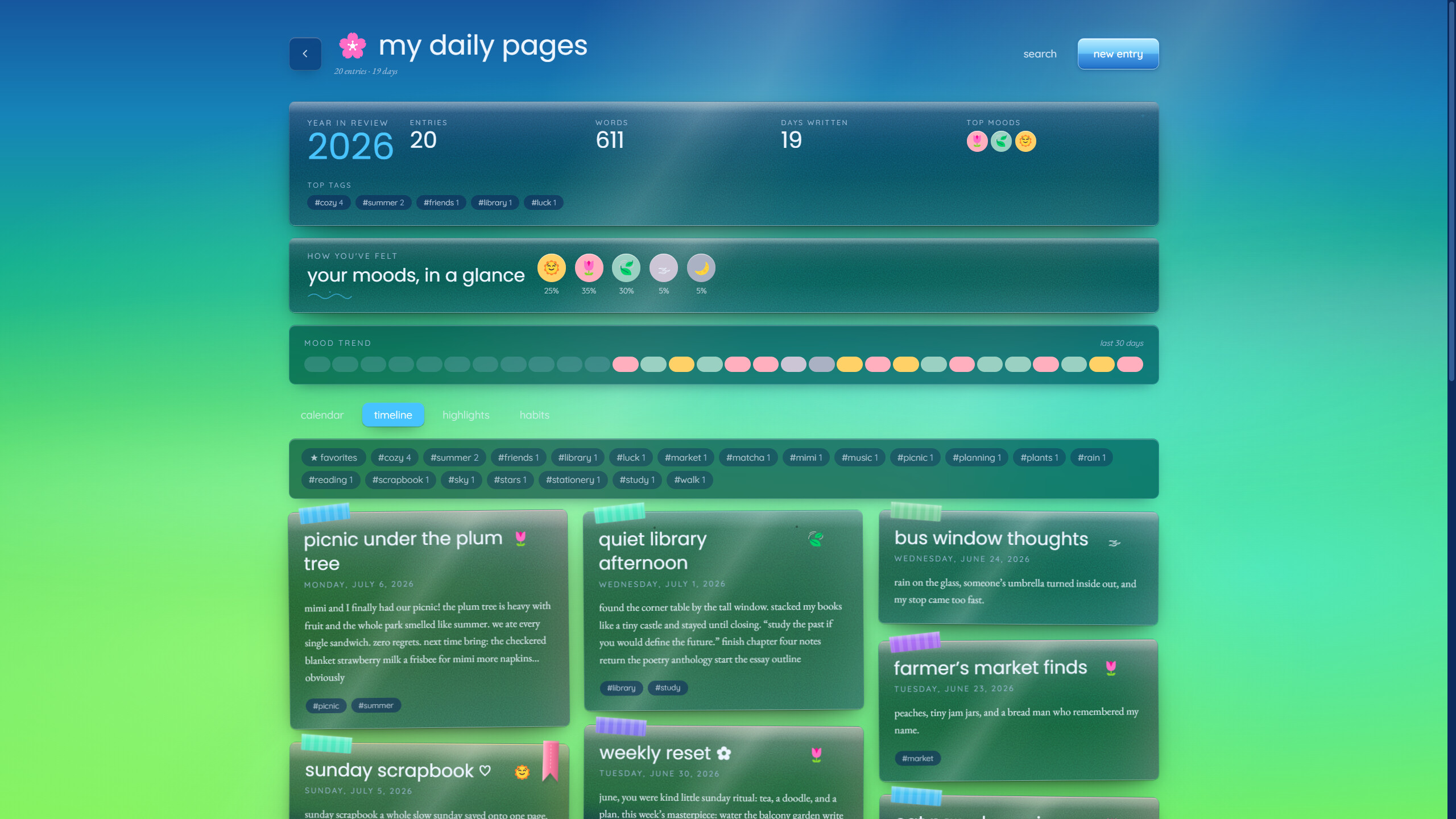The height and width of the screenshot is (819, 1456).
Task: Switch to the calendar tab
Action: 322,415
